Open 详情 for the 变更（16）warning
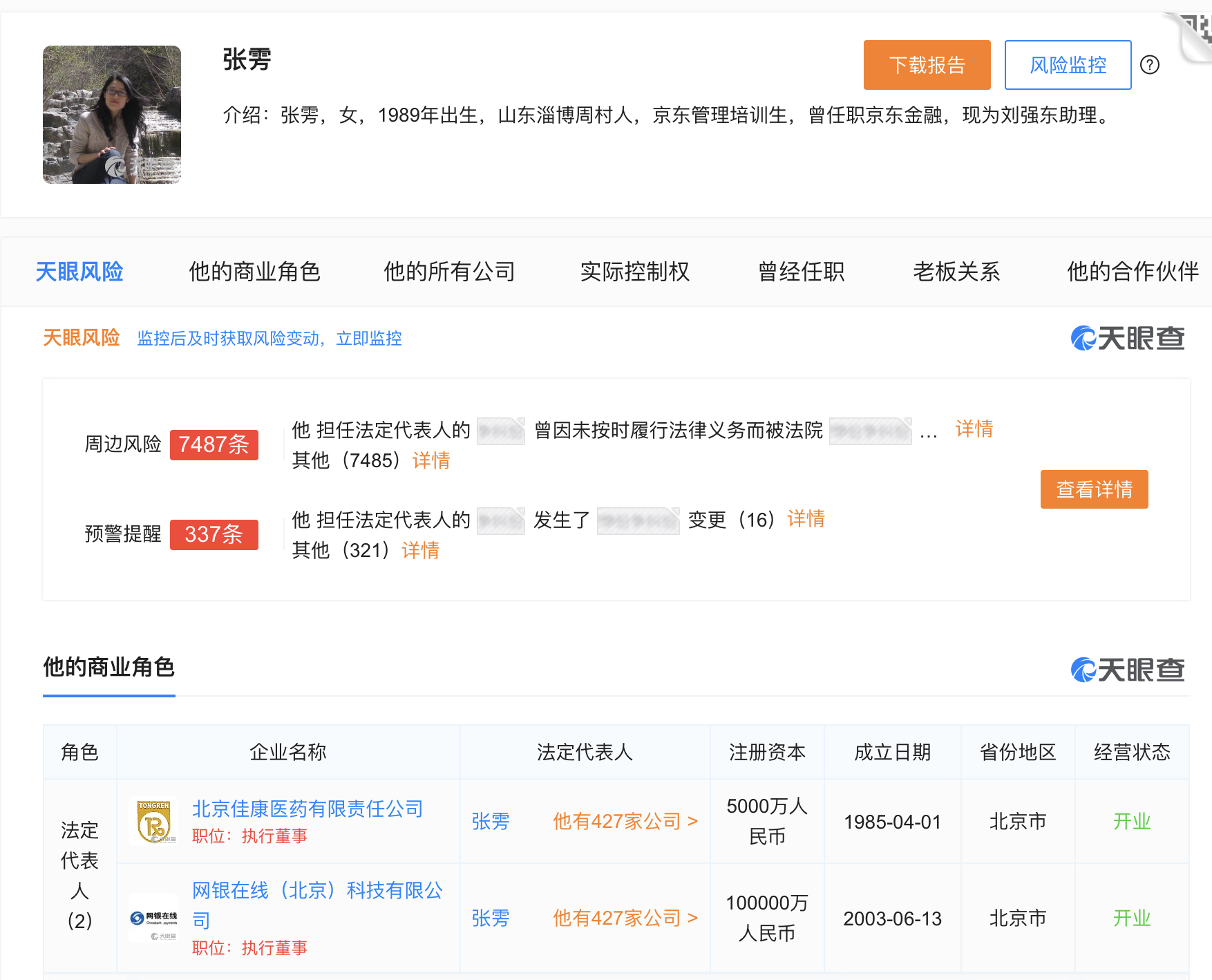1212x980 pixels. [806, 519]
